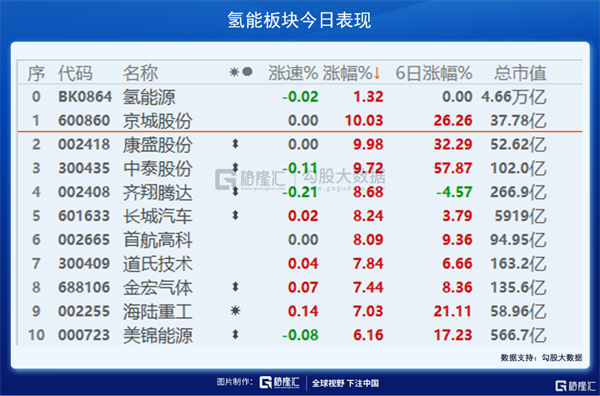Select the 齐翔腾达 row

[x=300, y=192]
